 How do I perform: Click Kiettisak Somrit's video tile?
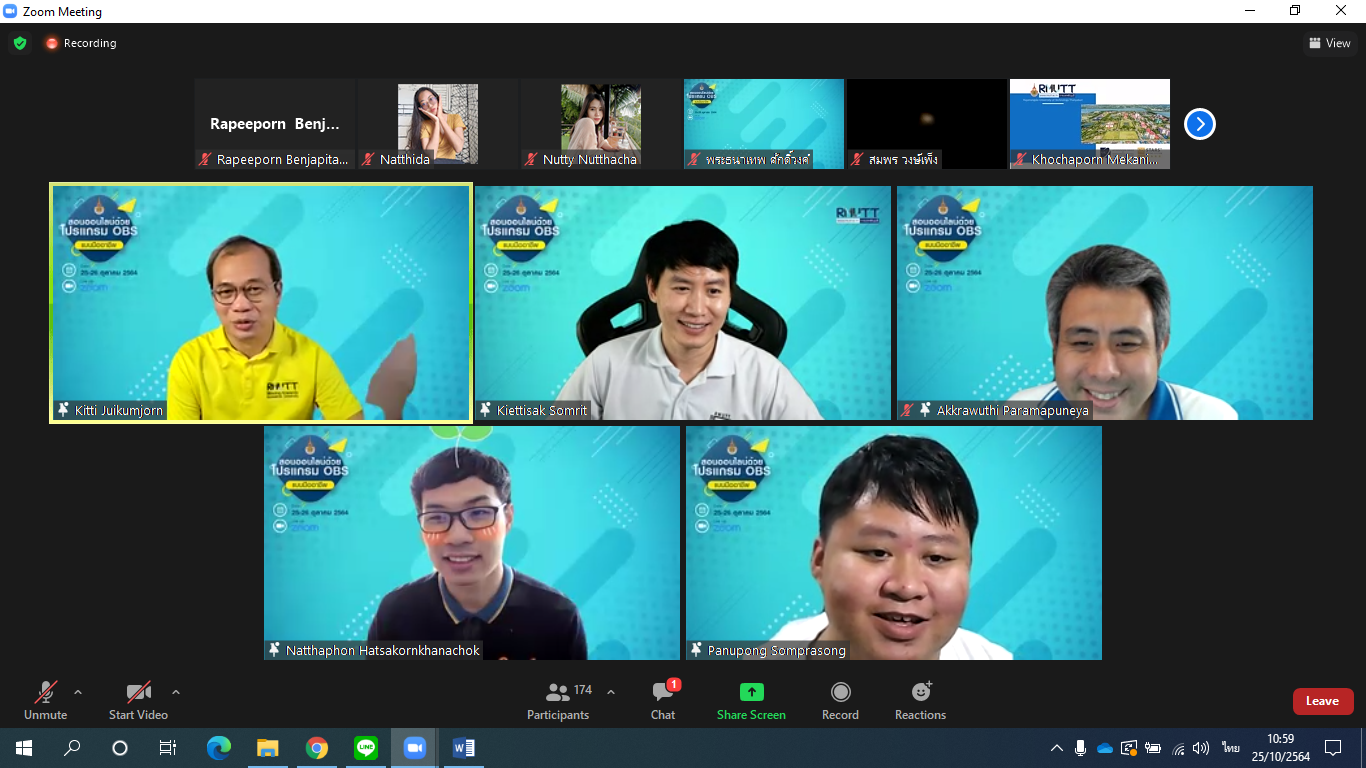tap(683, 303)
